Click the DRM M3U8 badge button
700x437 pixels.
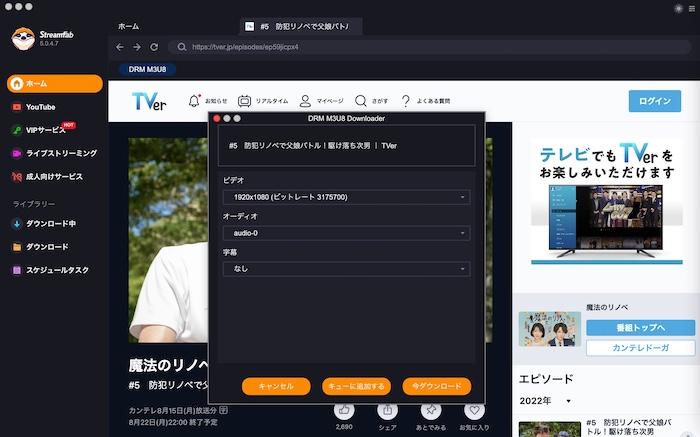[147, 70]
